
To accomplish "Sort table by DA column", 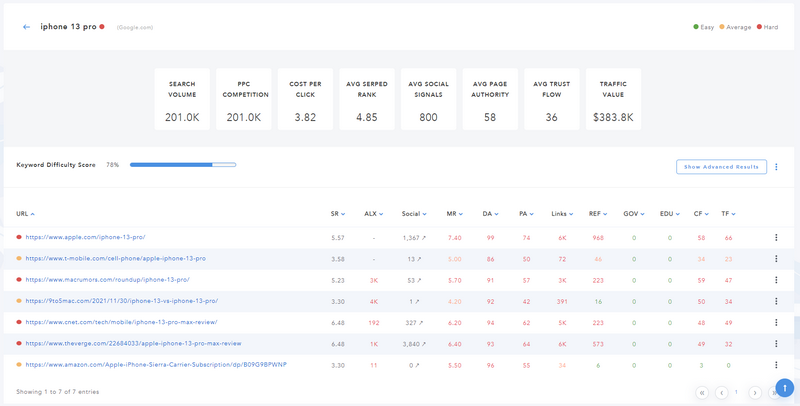I will tap(490, 214).
